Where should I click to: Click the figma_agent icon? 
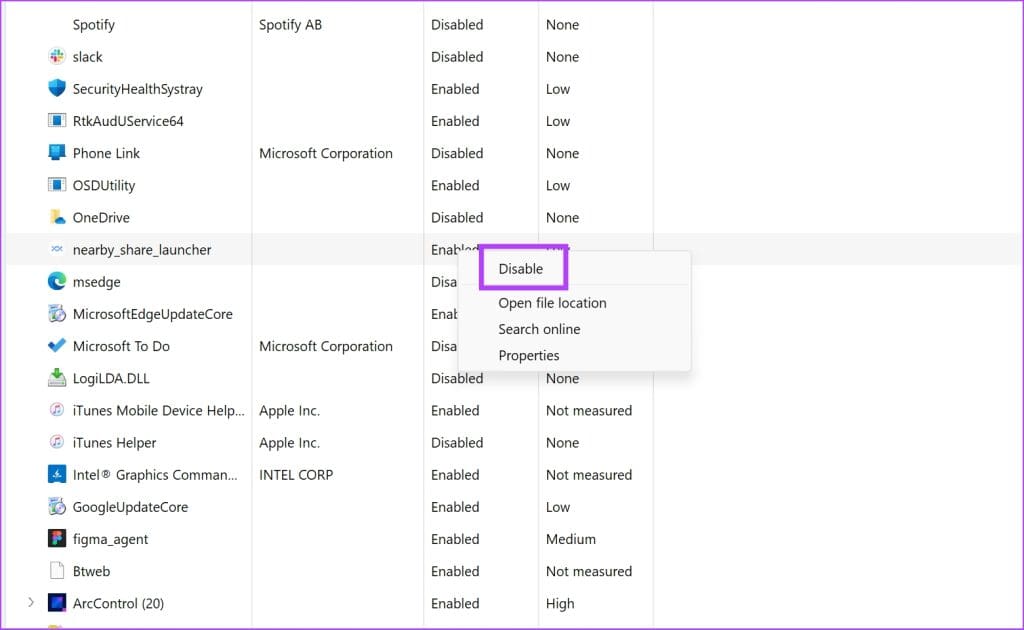(57, 538)
